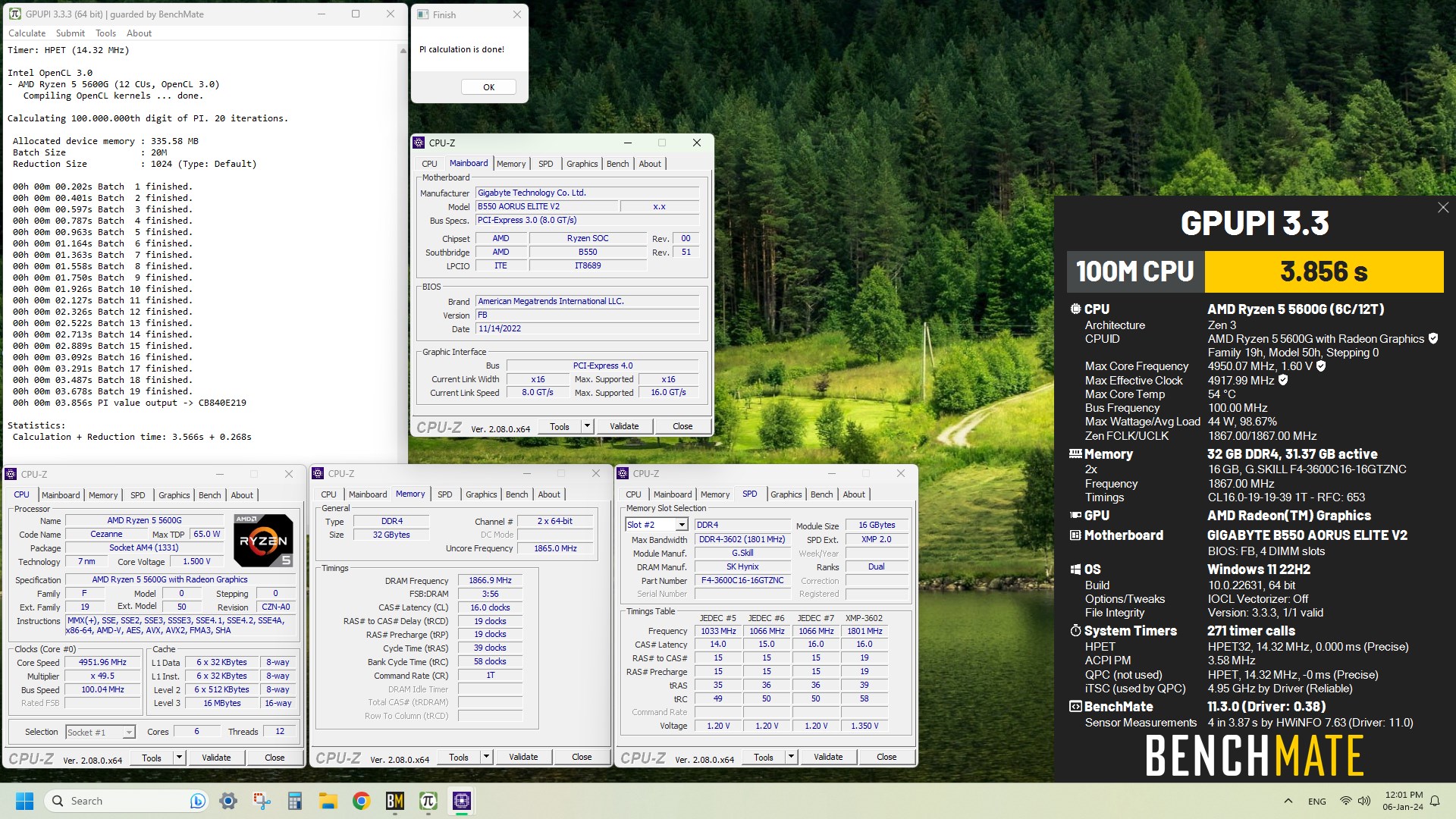1456x819 pixels.
Task: Open the GPUPI pi icon in taskbar
Action: [428, 801]
